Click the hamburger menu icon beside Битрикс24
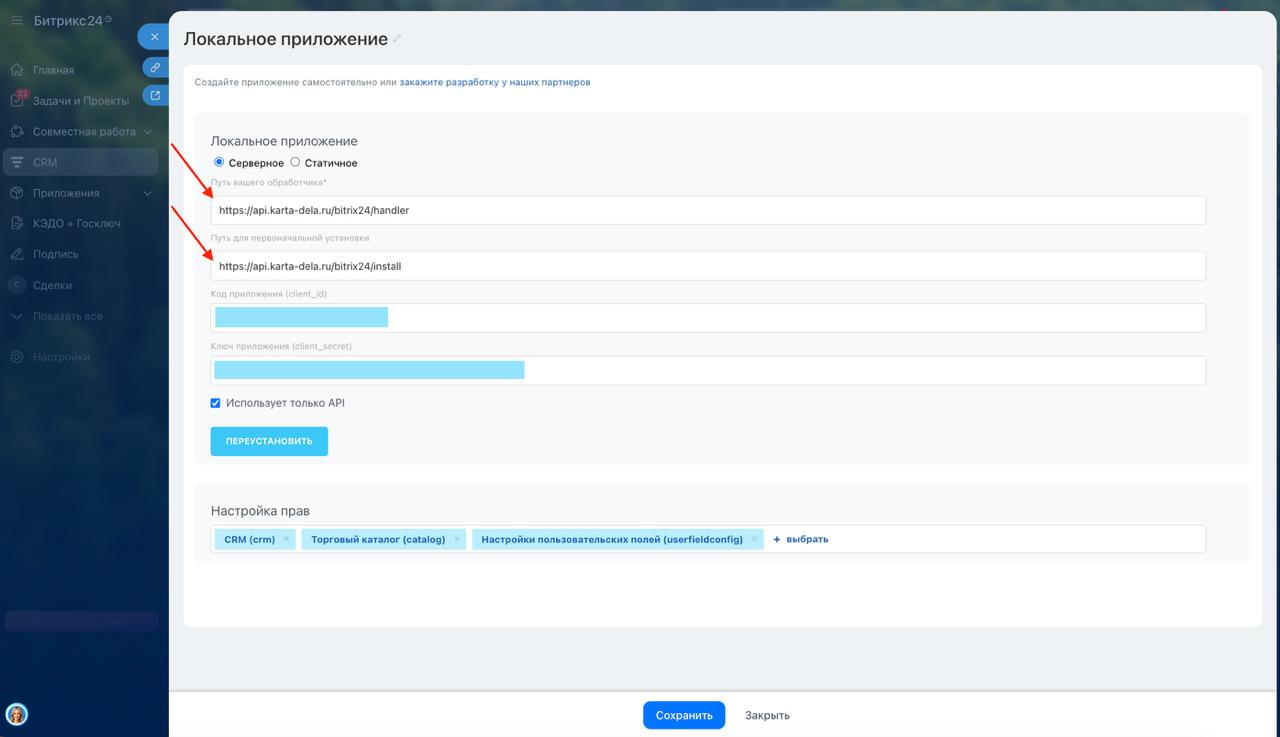This screenshot has height=737, width=1280. tap(16, 20)
